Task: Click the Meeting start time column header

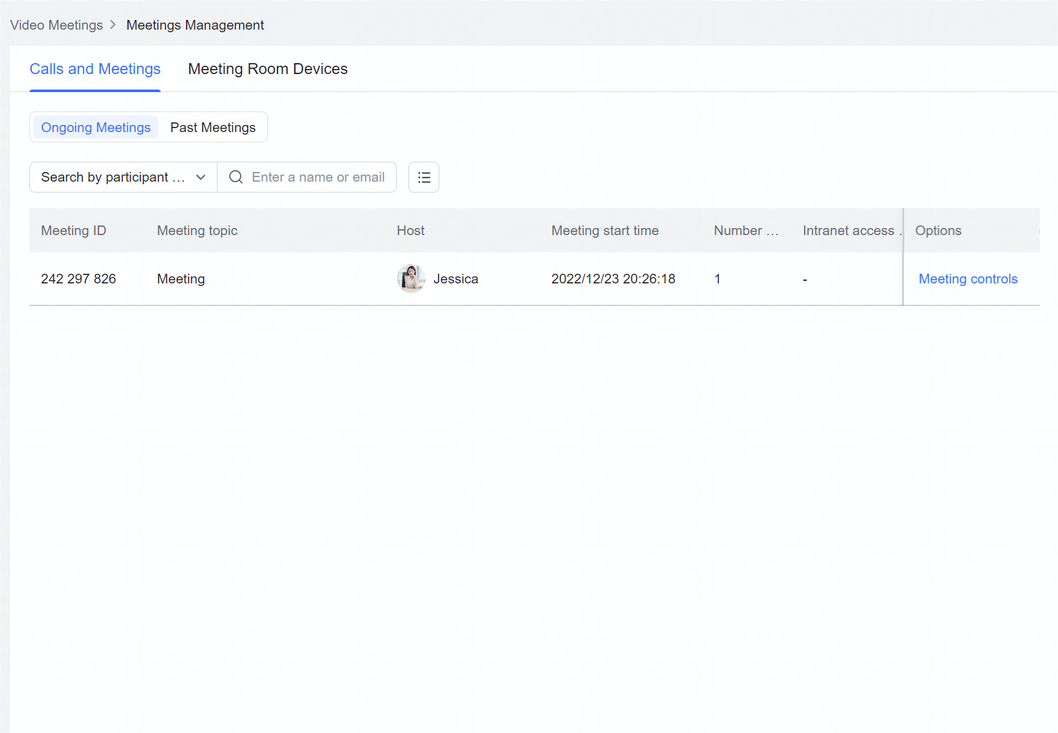Action: pyautogui.click(x=605, y=230)
